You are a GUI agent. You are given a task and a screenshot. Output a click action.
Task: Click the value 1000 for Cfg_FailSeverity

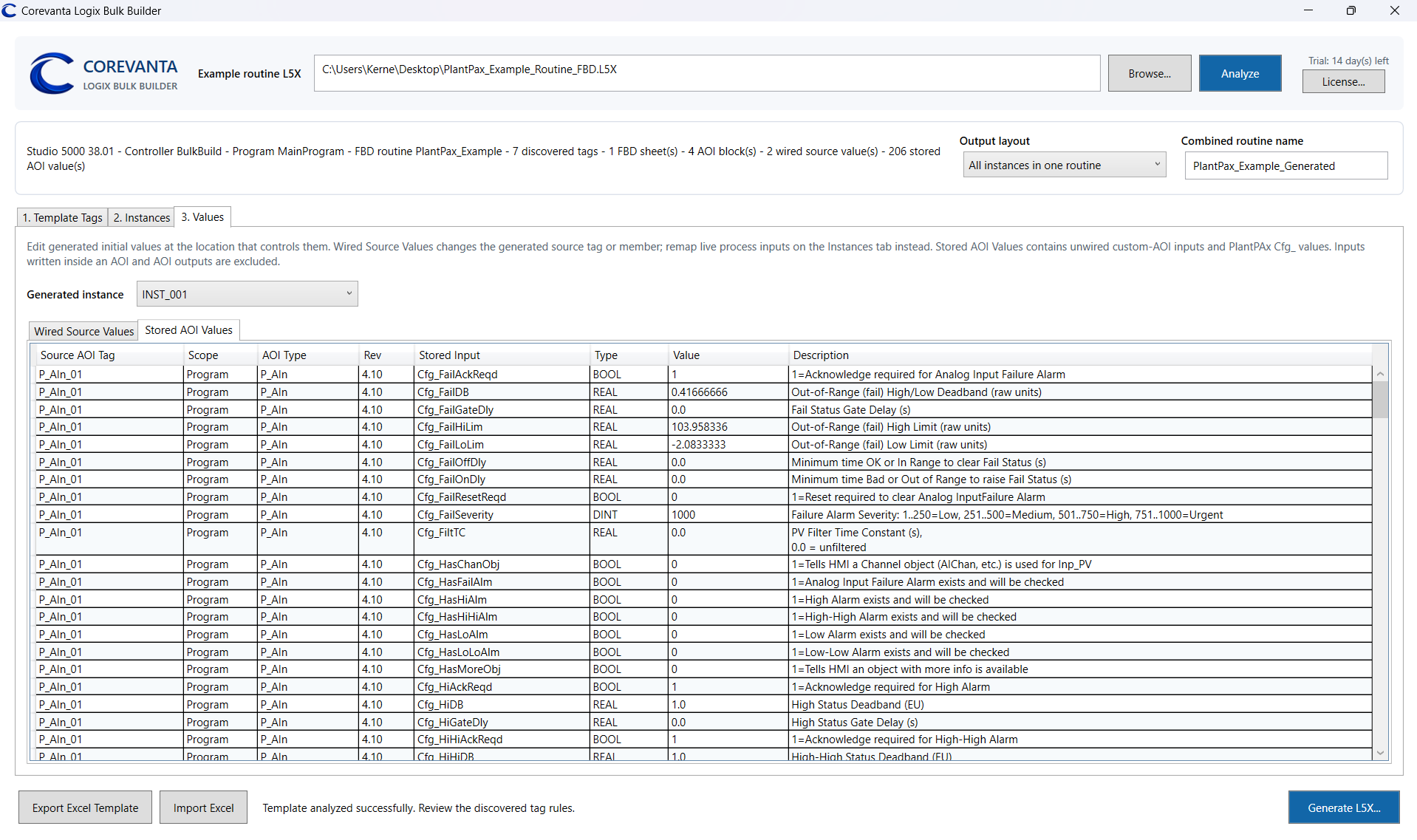pyautogui.click(x=728, y=514)
